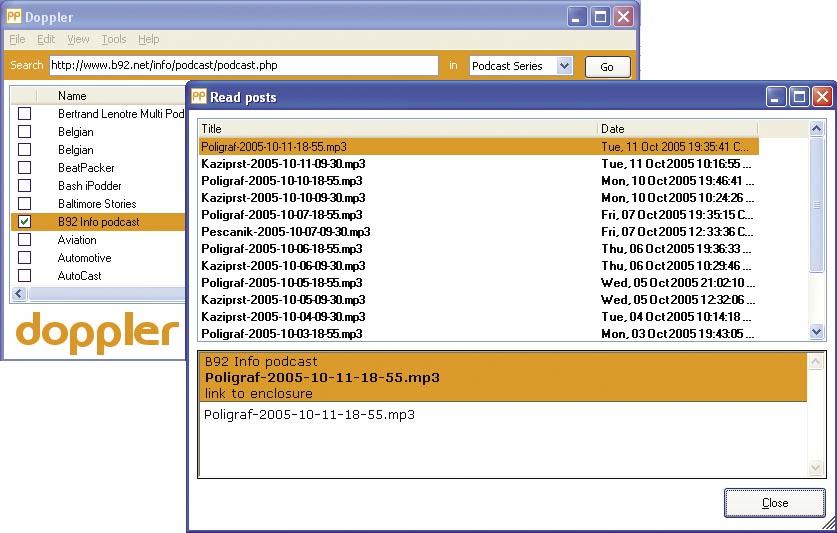The image size is (837, 533).
Task: Sort posts by Date column header
Action: click(x=677, y=129)
